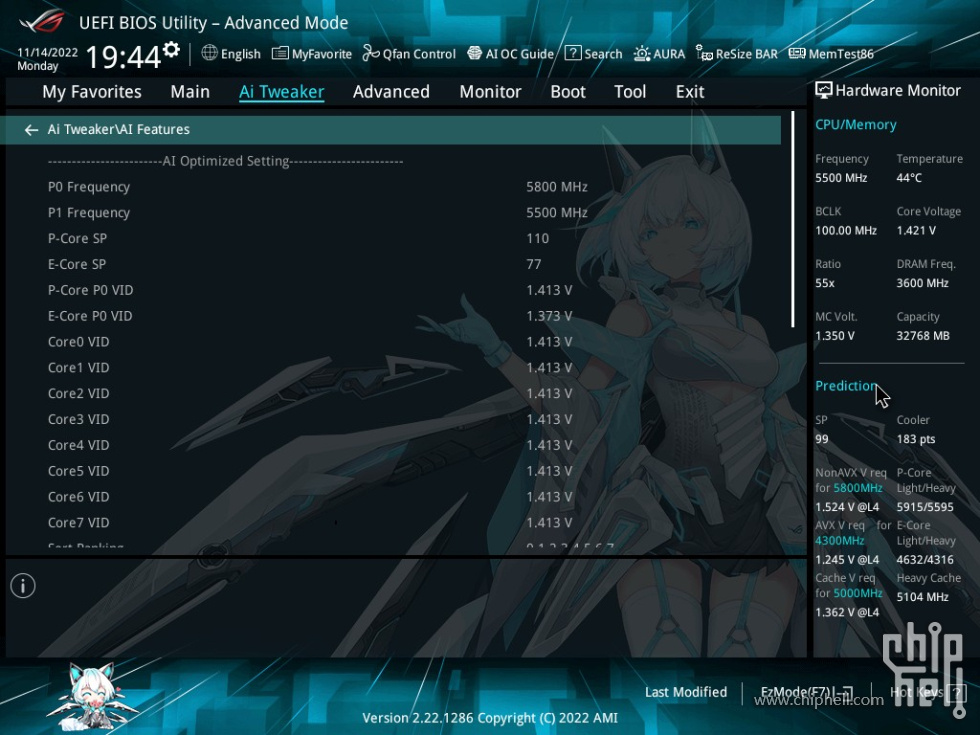Click the 5800MHz NonAVX link text
The width and height of the screenshot is (980, 735).
pyautogui.click(x=858, y=488)
